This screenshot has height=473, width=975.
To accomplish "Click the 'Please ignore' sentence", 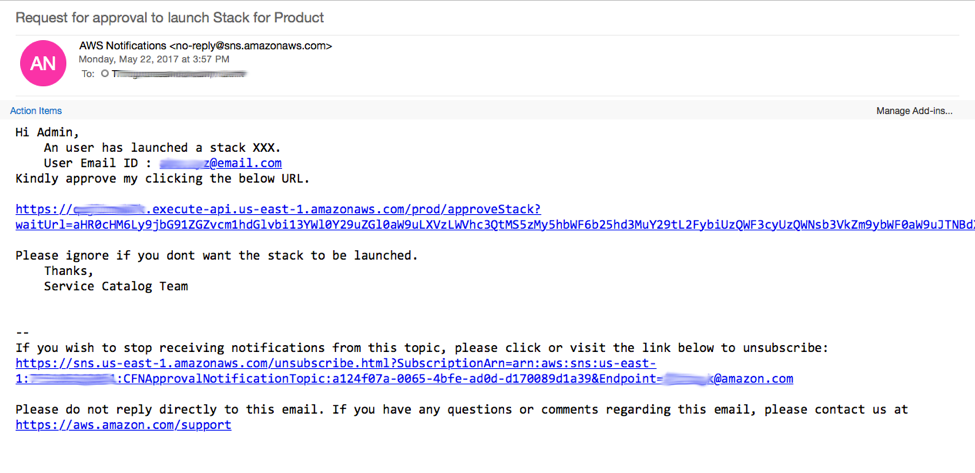I will [x=216, y=255].
